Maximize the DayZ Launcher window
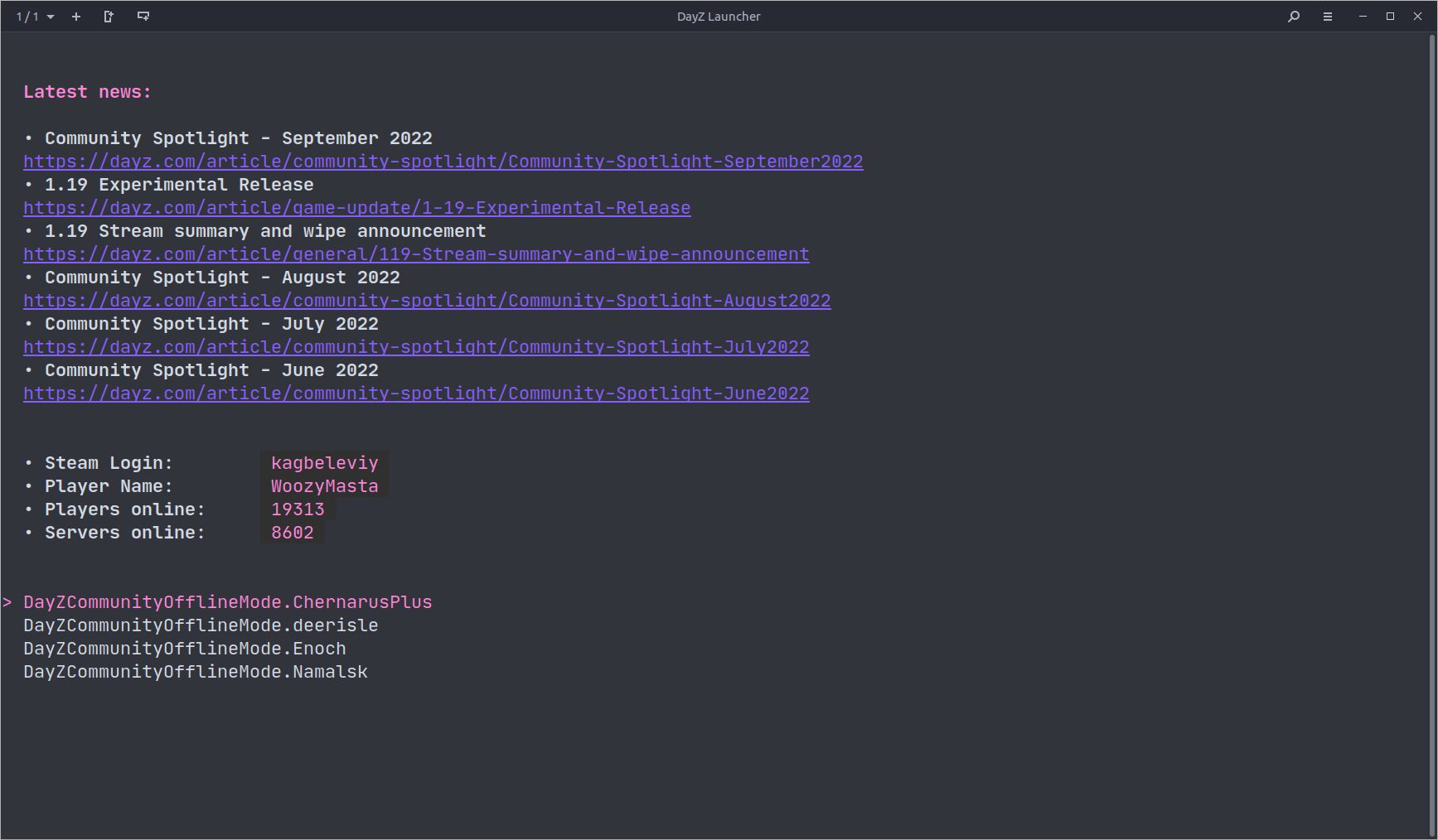 point(1390,17)
